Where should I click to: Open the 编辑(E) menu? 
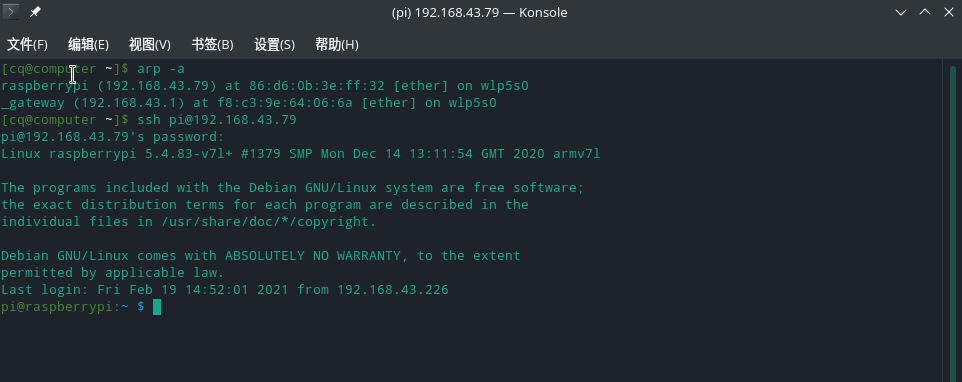88,44
